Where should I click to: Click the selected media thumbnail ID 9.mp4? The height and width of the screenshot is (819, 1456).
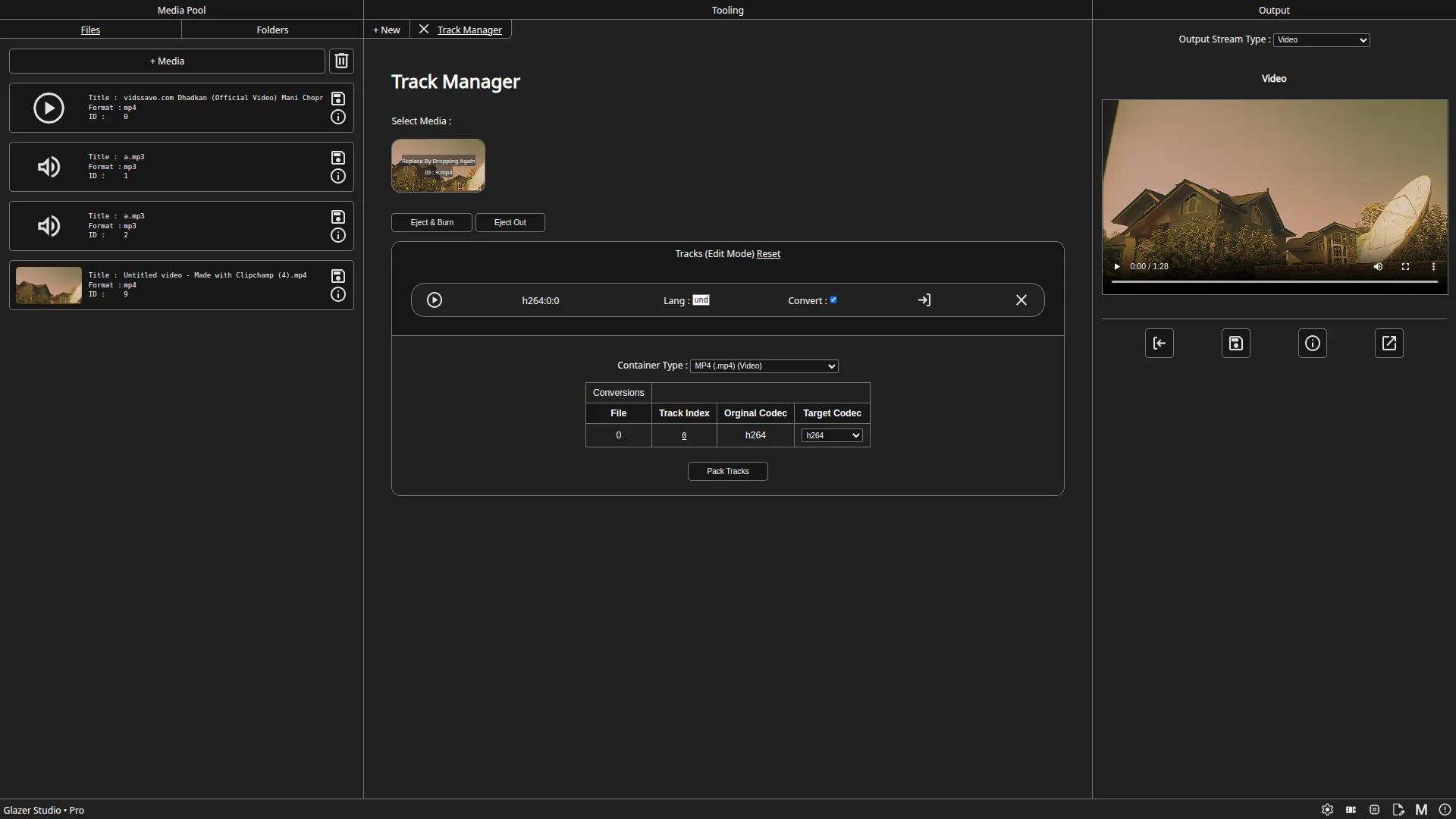pyautogui.click(x=438, y=165)
